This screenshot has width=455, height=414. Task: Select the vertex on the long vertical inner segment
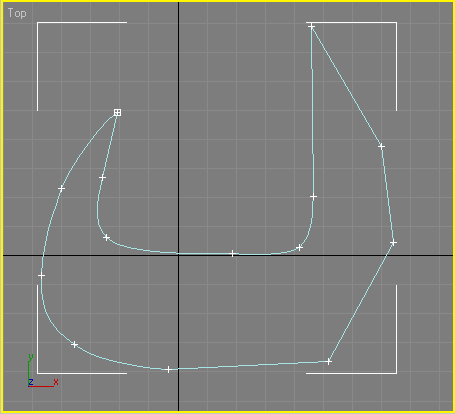(313, 197)
